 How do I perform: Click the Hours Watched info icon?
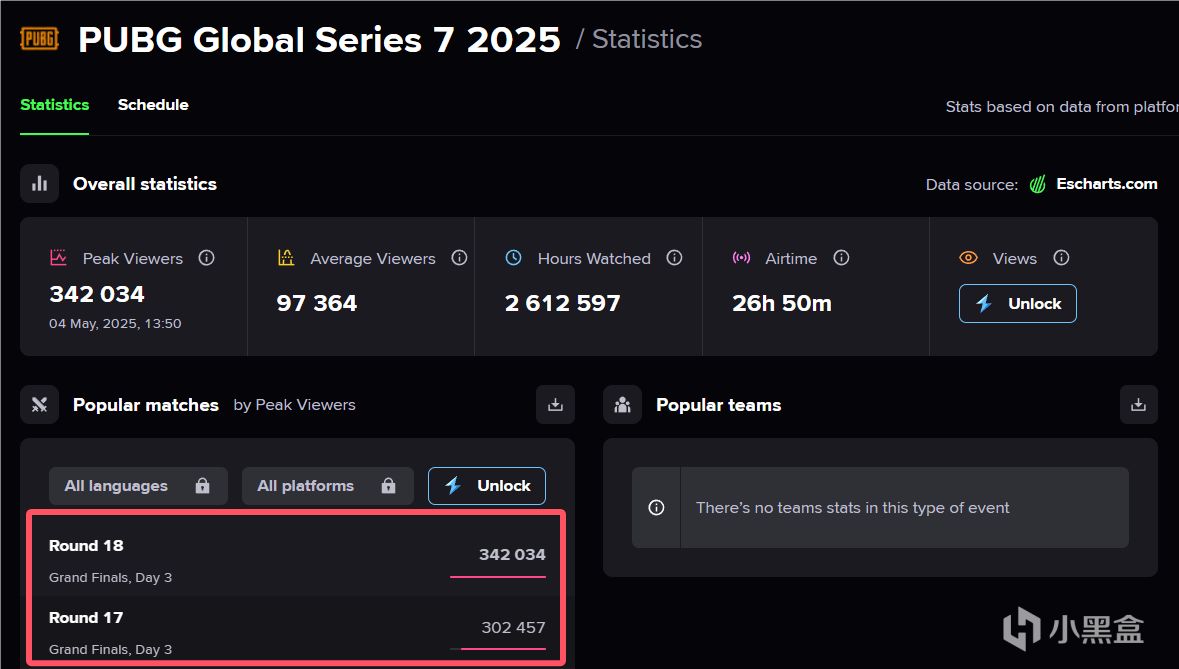pyautogui.click(x=674, y=258)
